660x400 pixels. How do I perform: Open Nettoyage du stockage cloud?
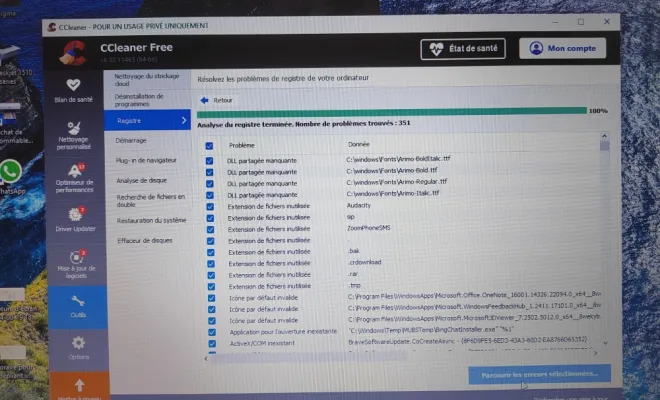tap(147, 80)
